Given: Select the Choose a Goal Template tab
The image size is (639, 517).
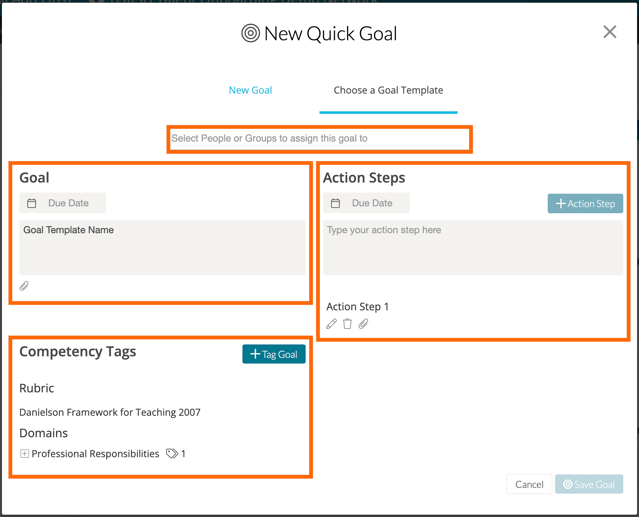Looking at the screenshot, I should (x=388, y=90).
